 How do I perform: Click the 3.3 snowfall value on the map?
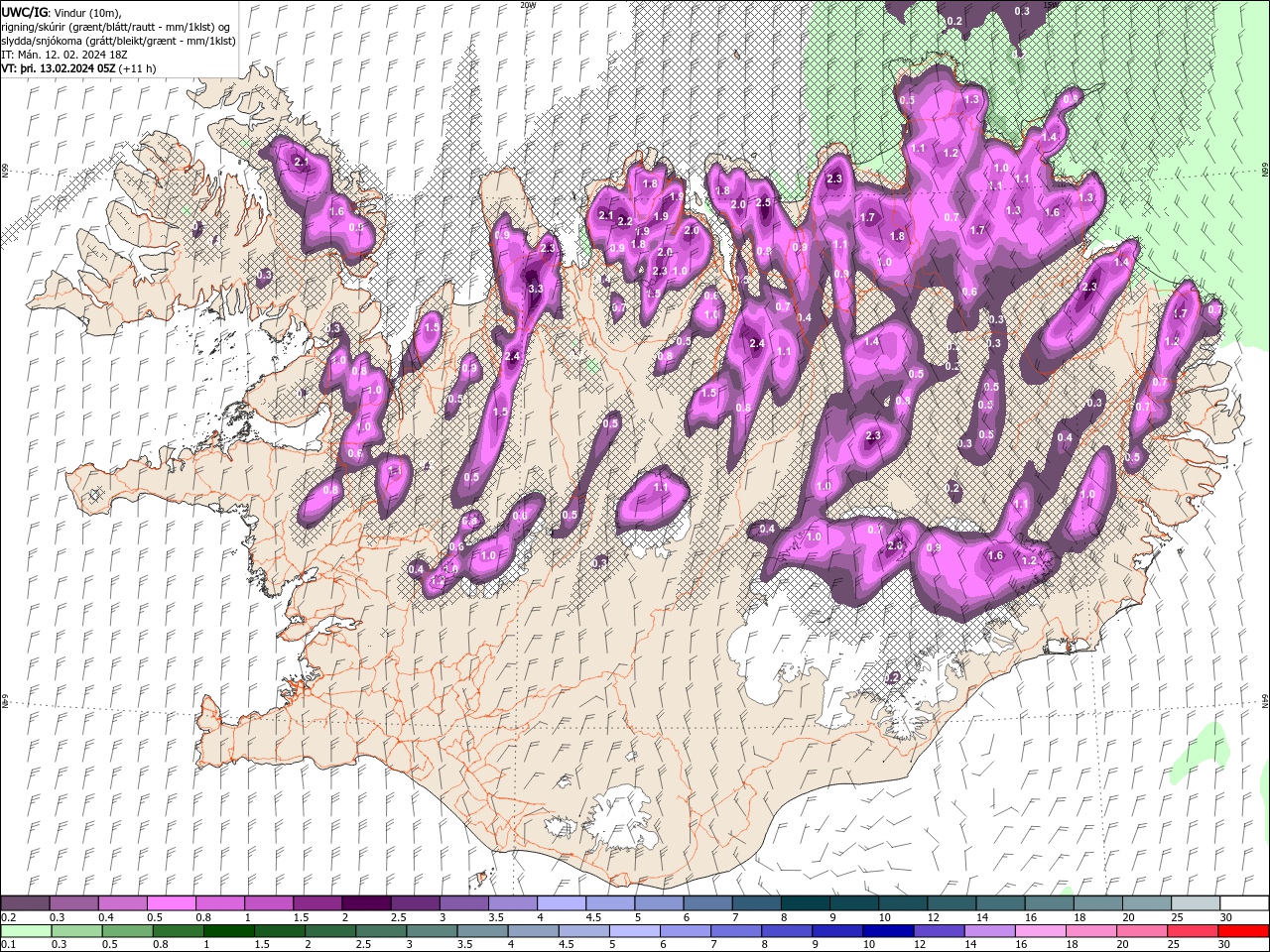click(536, 289)
